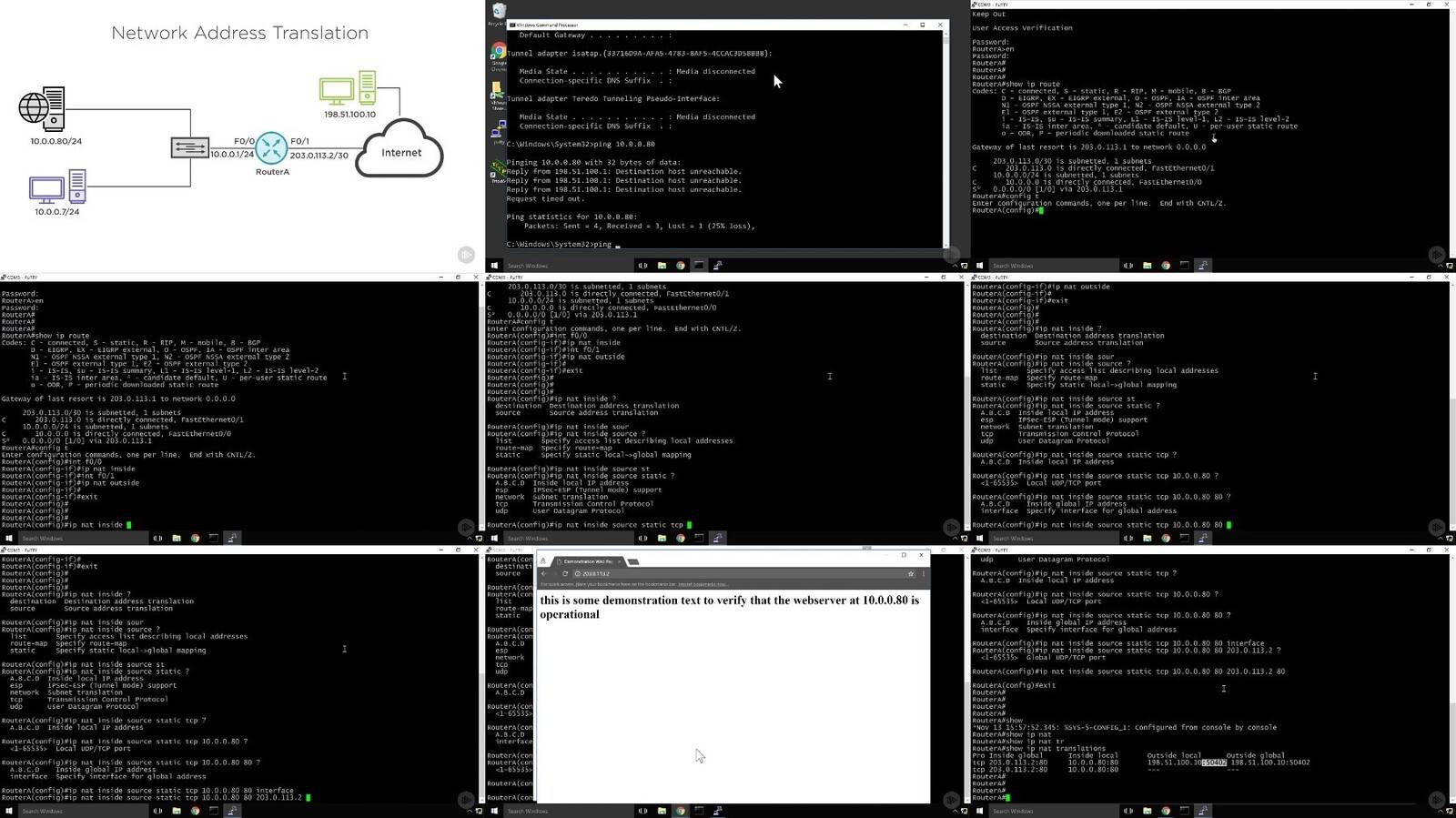Click the green PC icon labeled 198.51.100.10
This screenshot has height=818, width=1456.
pos(348,88)
